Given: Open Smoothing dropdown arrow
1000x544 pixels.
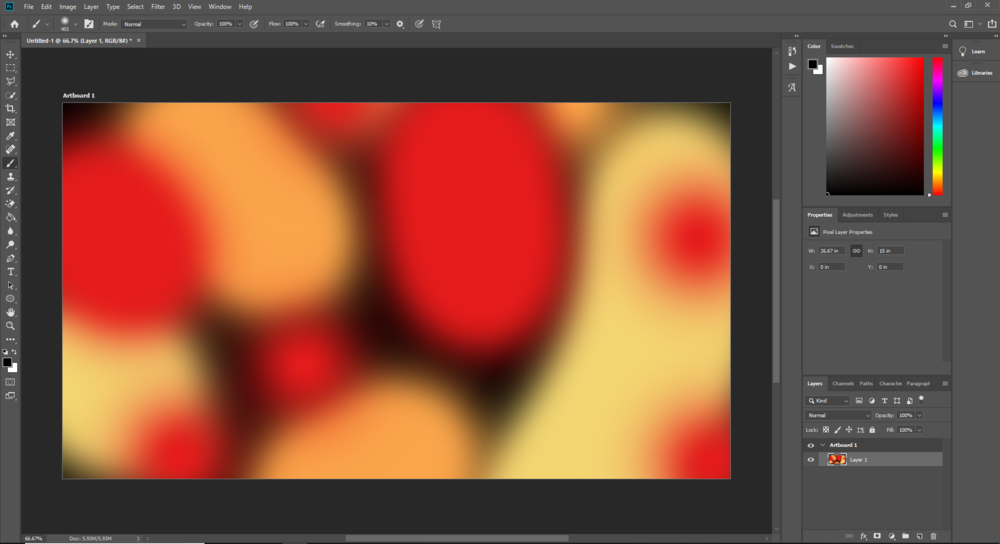Looking at the screenshot, I should pyautogui.click(x=386, y=24).
